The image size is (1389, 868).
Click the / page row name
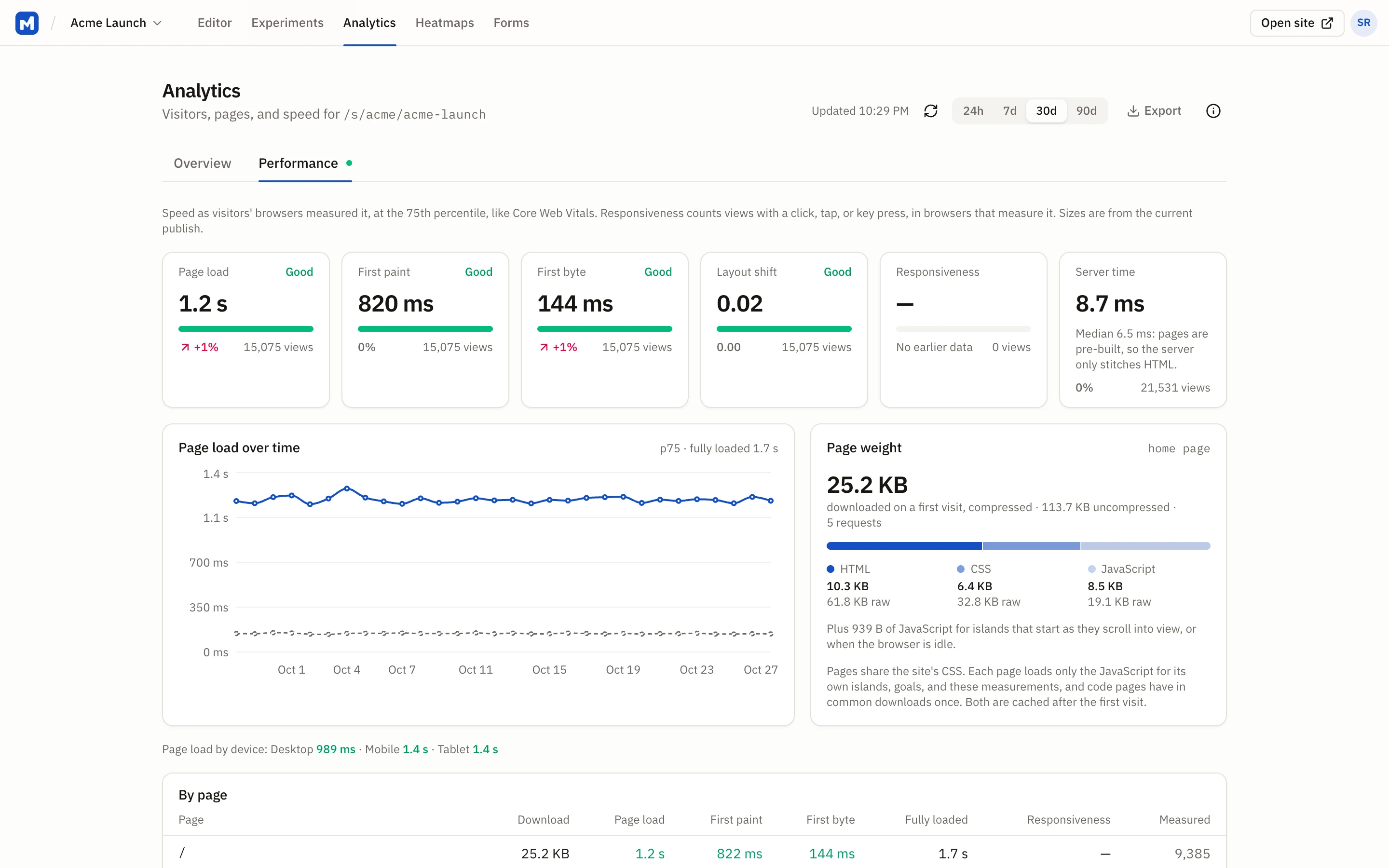182,853
